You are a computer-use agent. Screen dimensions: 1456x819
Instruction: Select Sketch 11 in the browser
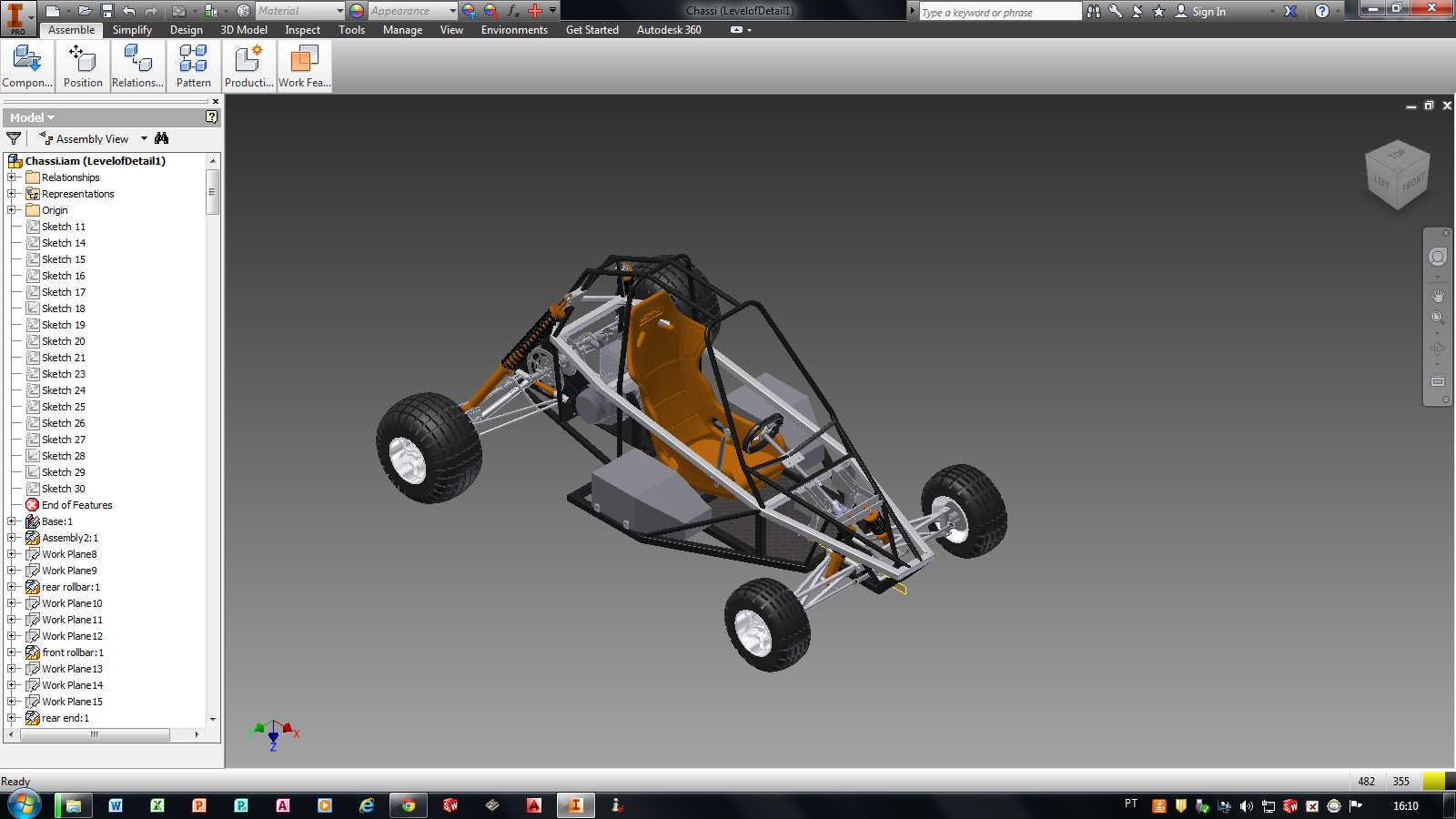(63, 227)
